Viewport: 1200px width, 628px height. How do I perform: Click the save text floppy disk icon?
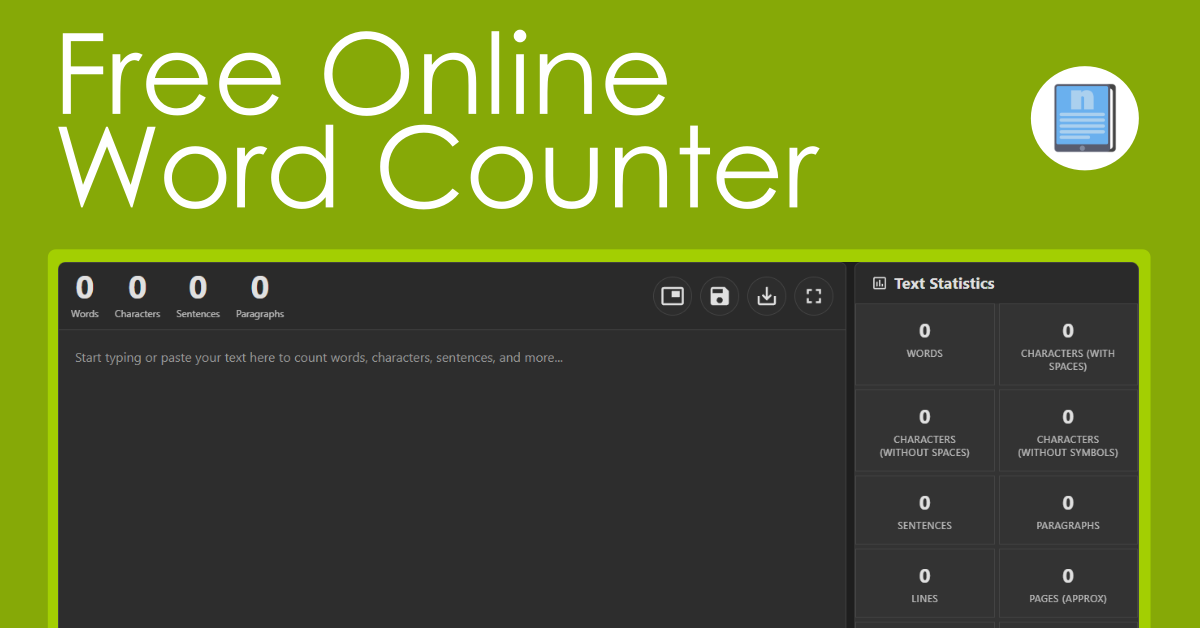[719, 296]
